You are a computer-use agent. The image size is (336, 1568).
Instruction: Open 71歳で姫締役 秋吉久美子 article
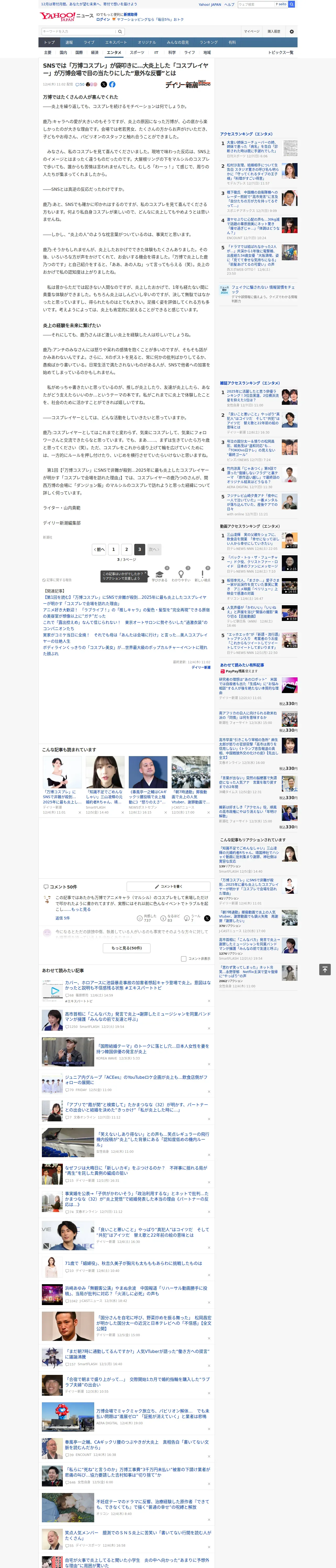pyautogui.click(x=133, y=1263)
